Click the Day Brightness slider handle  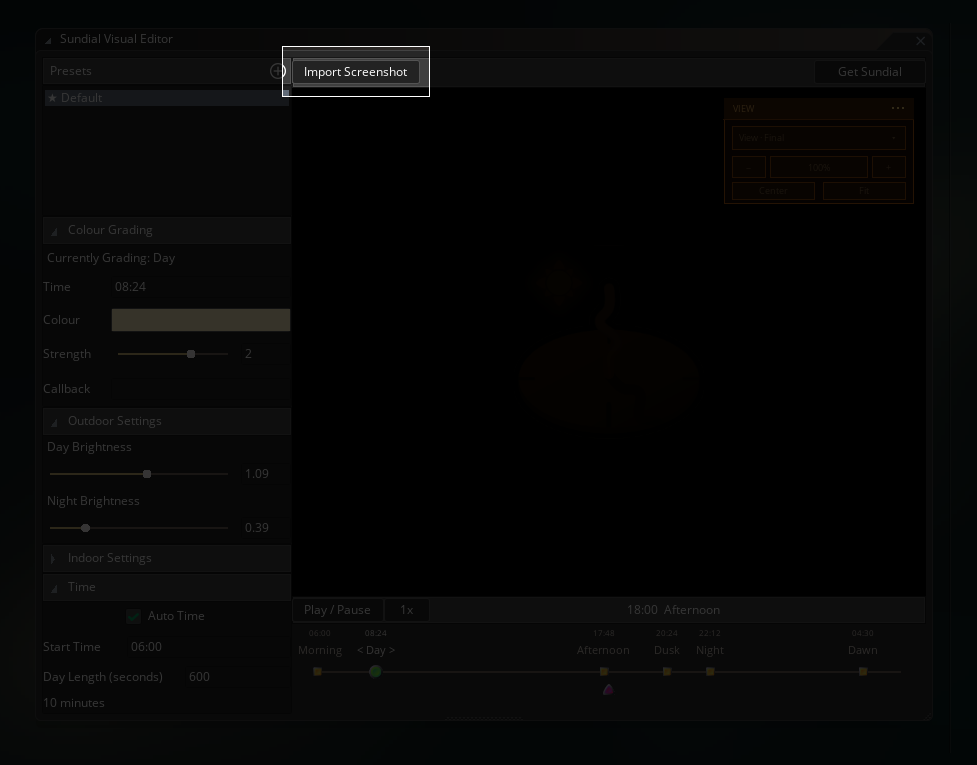coord(147,474)
